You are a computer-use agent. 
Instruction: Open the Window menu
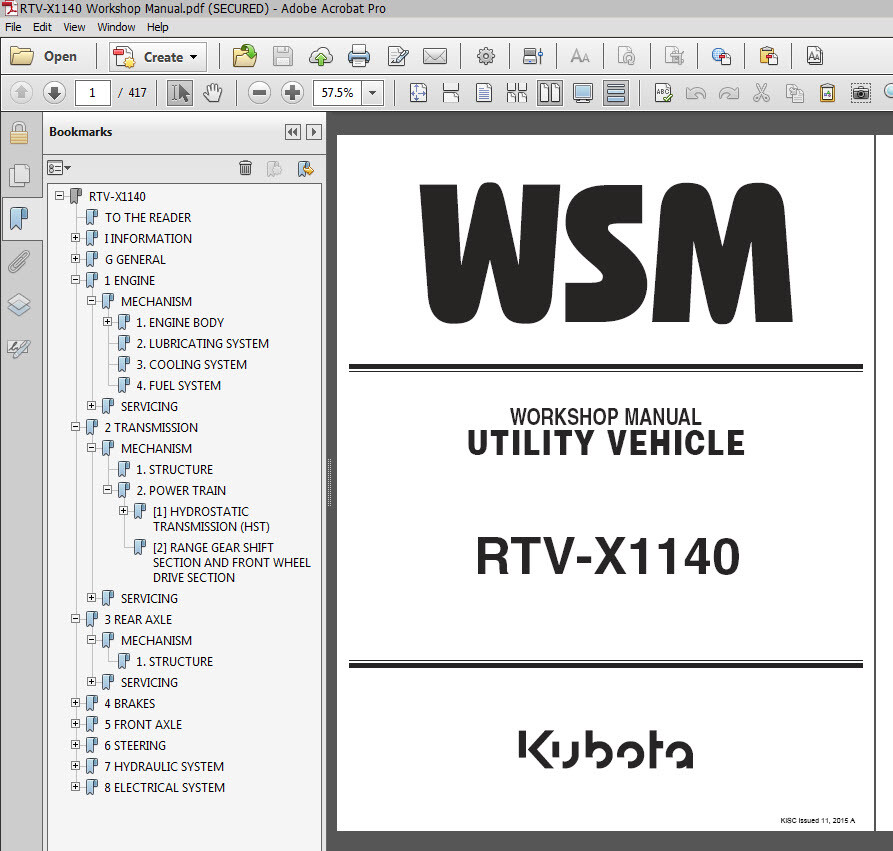point(116,27)
